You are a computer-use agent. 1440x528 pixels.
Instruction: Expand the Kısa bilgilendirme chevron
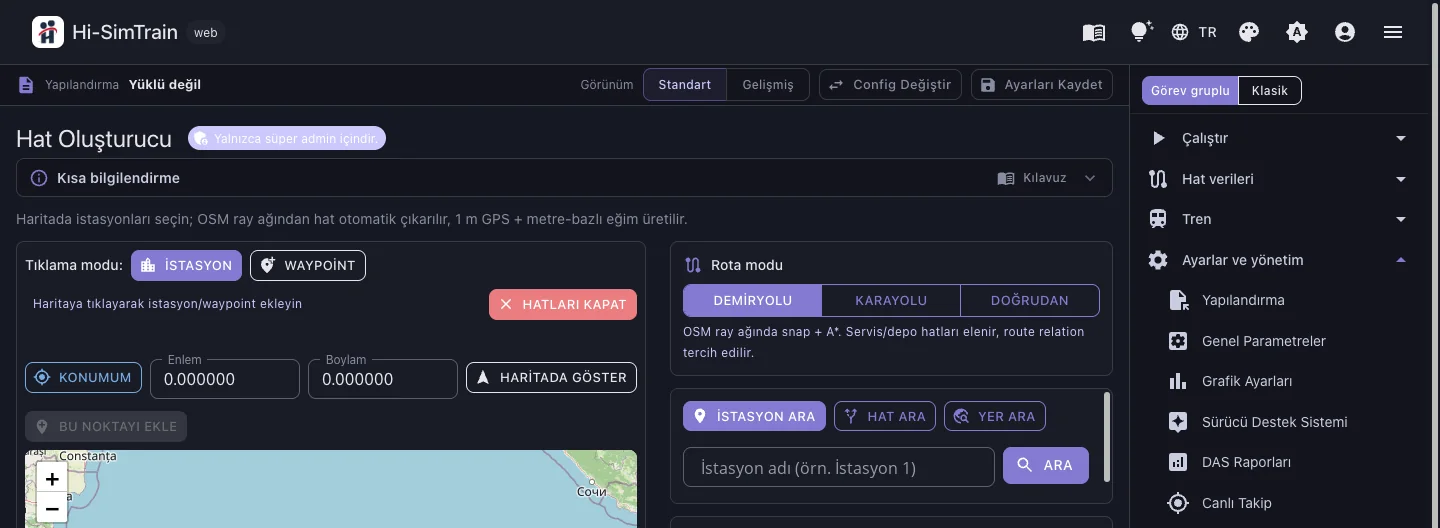(1090, 178)
